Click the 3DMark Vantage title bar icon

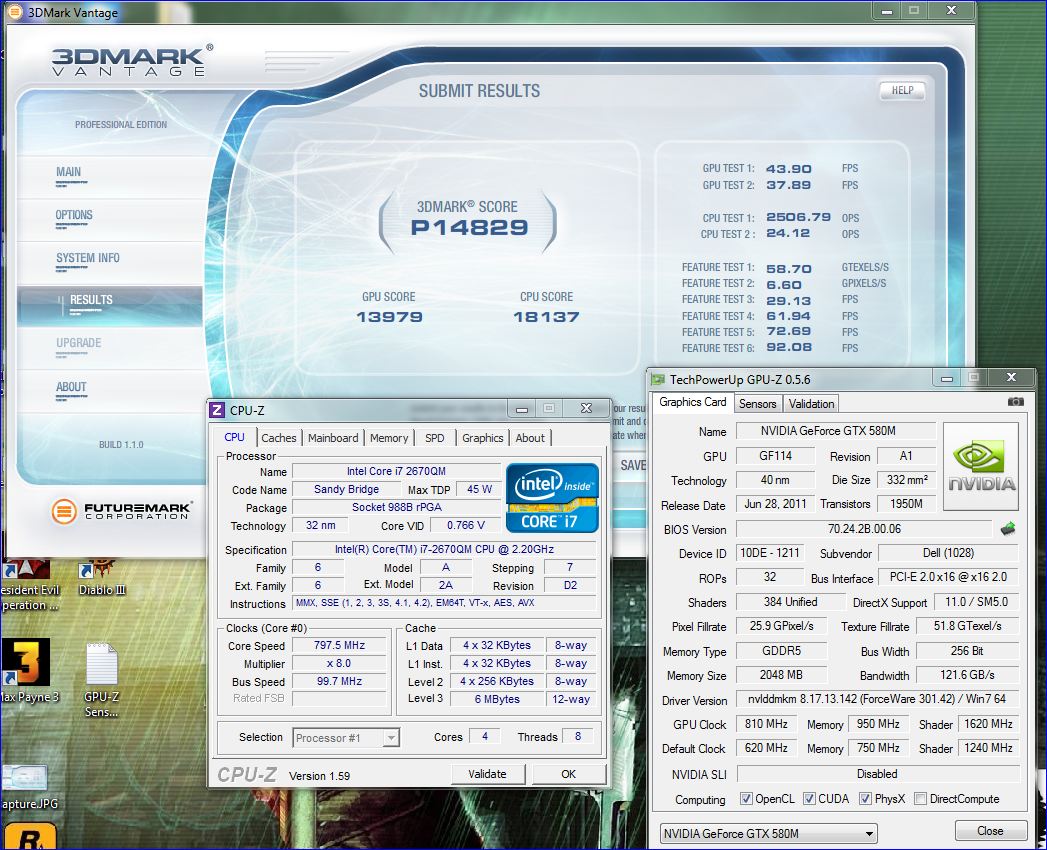point(14,11)
